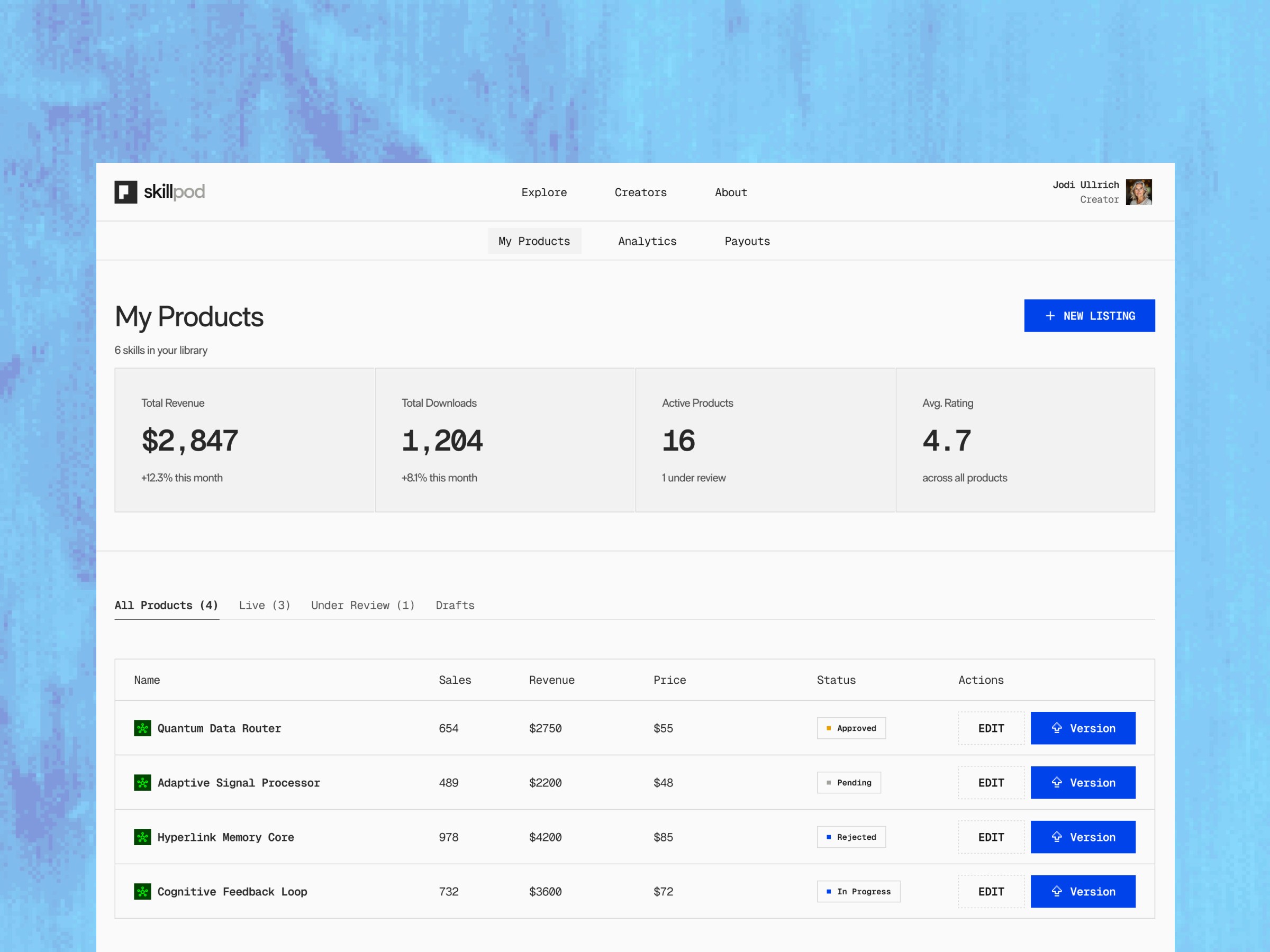Viewport: 1270px width, 952px height.
Task: Open the About page link
Action: point(730,192)
